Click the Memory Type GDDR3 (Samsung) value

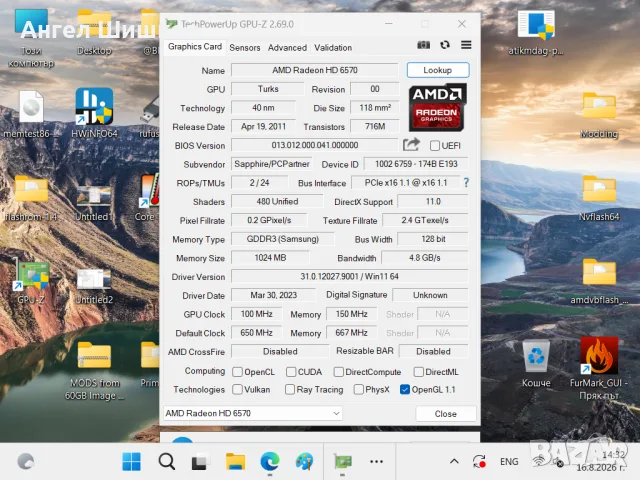pos(282,239)
